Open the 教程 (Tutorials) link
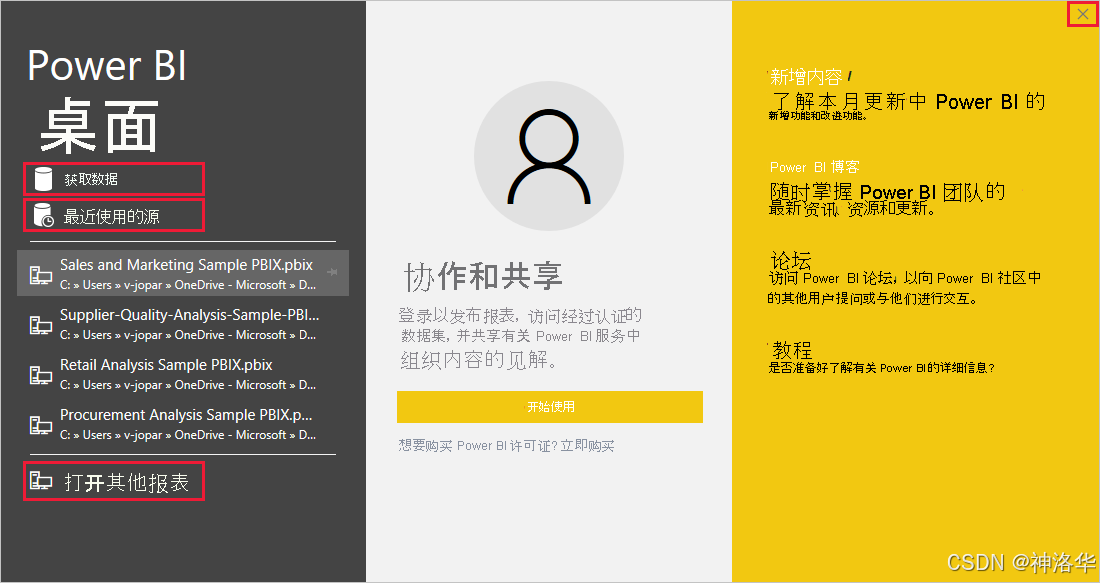Viewport: 1100px width, 583px height. coord(792,349)
